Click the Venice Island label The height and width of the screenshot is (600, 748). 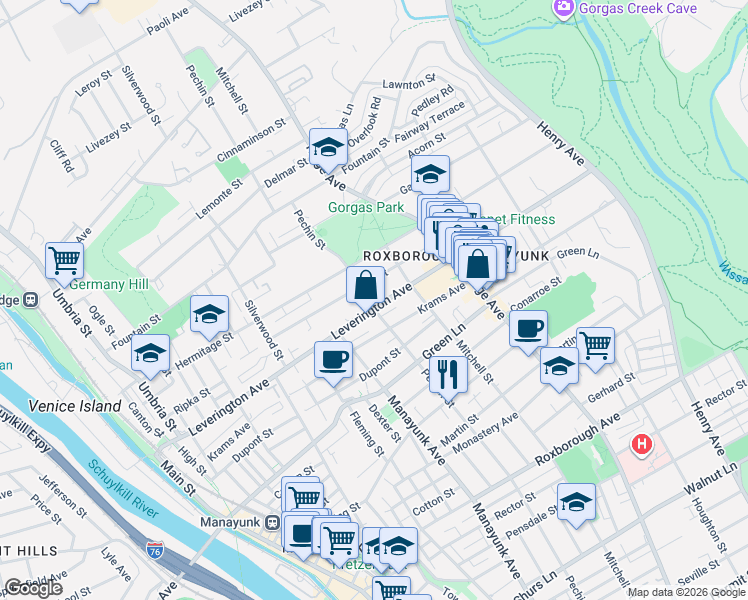coord(74,406)
